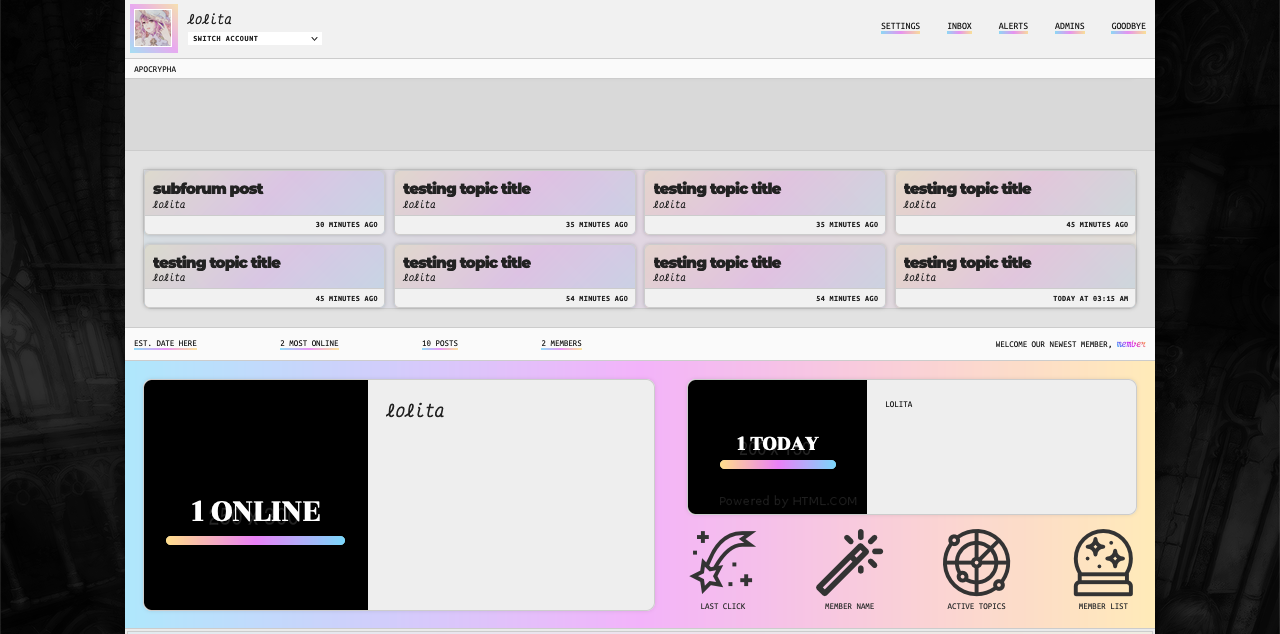Open LOLITA in the online today list
1280x634 pixels.
(x=898, y=404)
